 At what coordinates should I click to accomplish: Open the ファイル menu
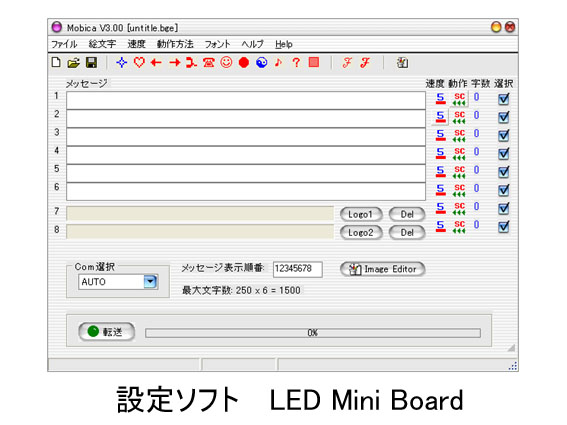click(64, 44)
